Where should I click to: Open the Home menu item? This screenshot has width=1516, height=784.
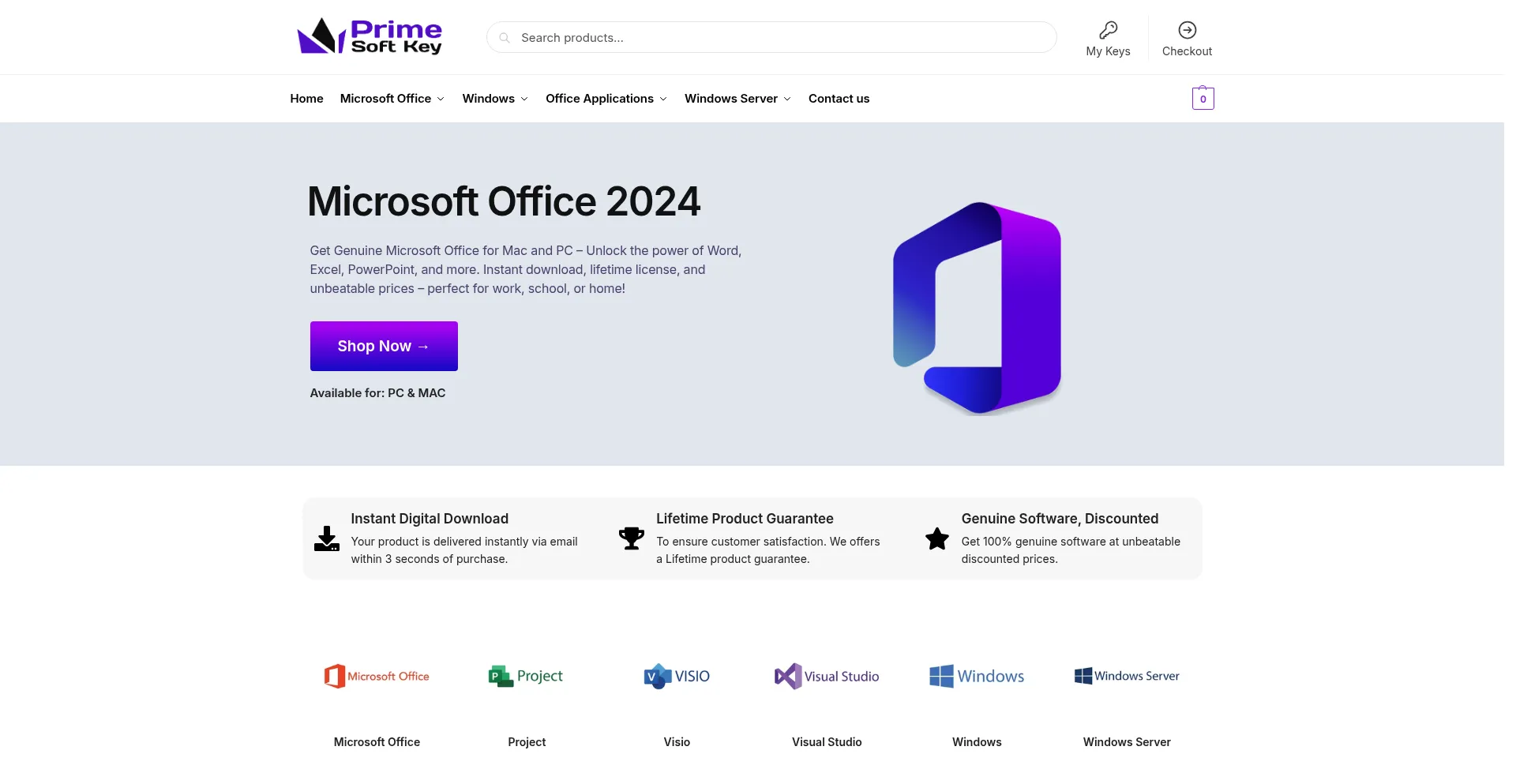306,99
